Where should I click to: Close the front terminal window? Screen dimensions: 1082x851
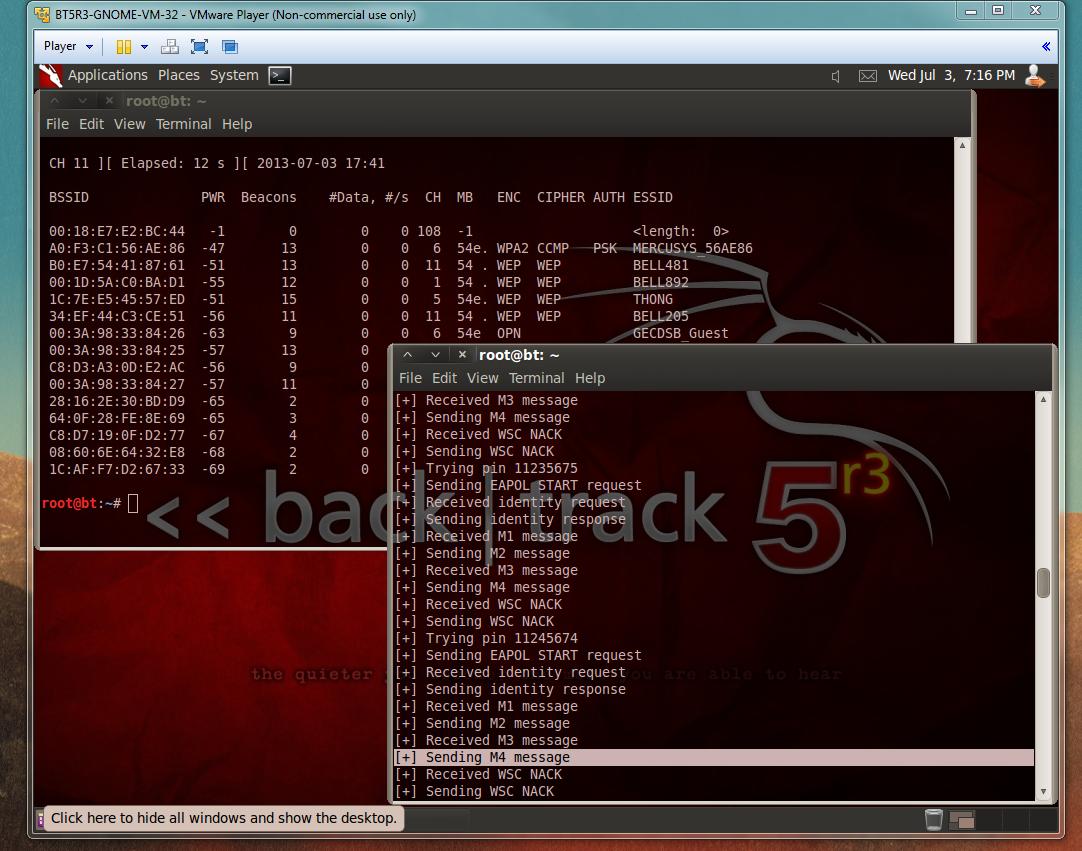click(x=462, y=355)
